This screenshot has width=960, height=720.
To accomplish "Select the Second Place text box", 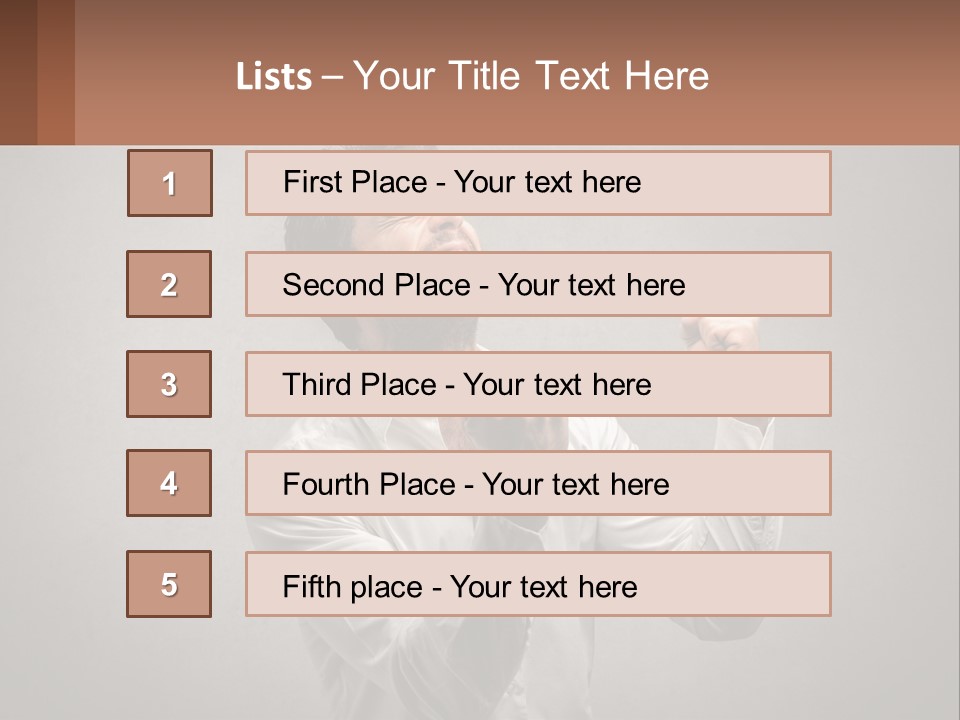I will pyautogui.click(x=538, y=284).
